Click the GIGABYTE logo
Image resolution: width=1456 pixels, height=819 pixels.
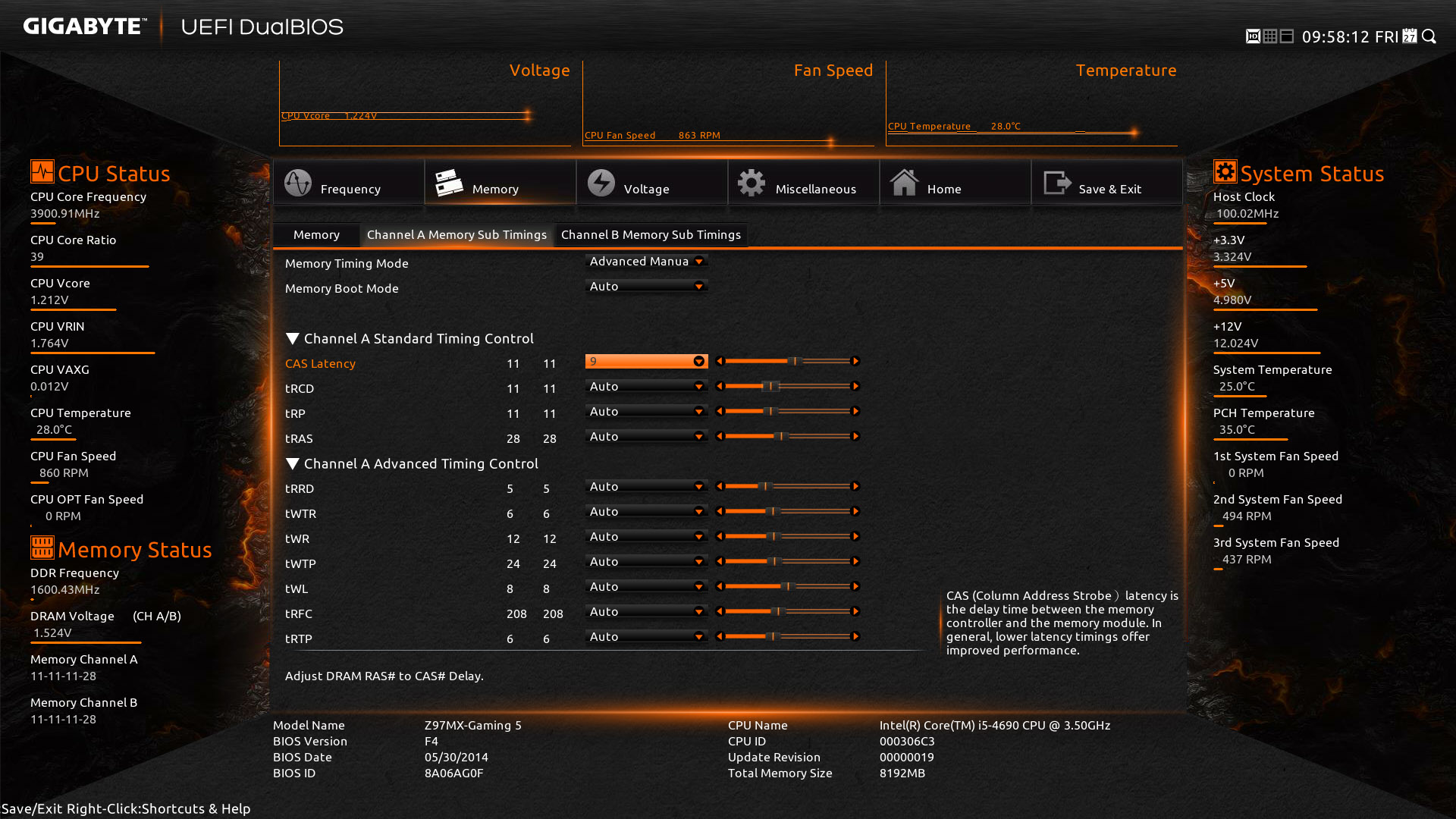(x=84, y=27)
